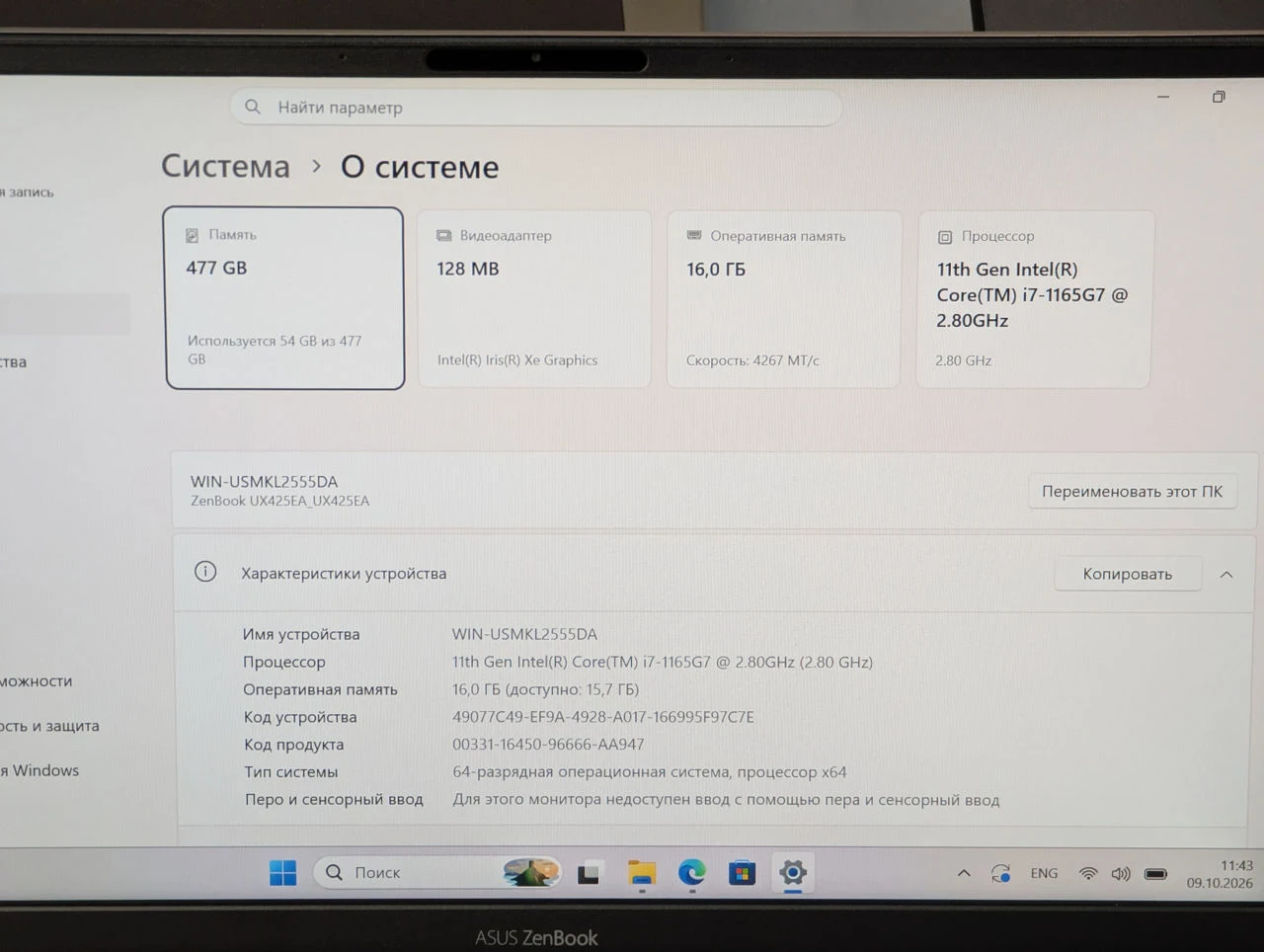Select WIN-USMKL2555DA in Имя устройства row

coord(524,634)
